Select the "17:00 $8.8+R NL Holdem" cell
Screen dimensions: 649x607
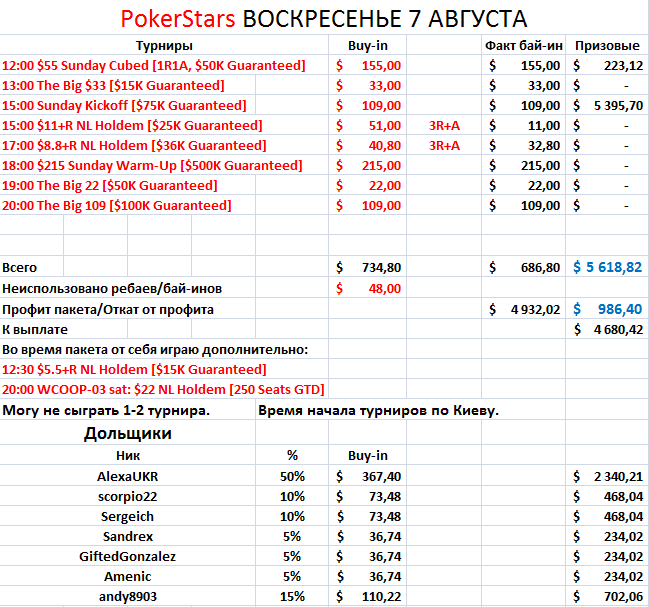134,145
